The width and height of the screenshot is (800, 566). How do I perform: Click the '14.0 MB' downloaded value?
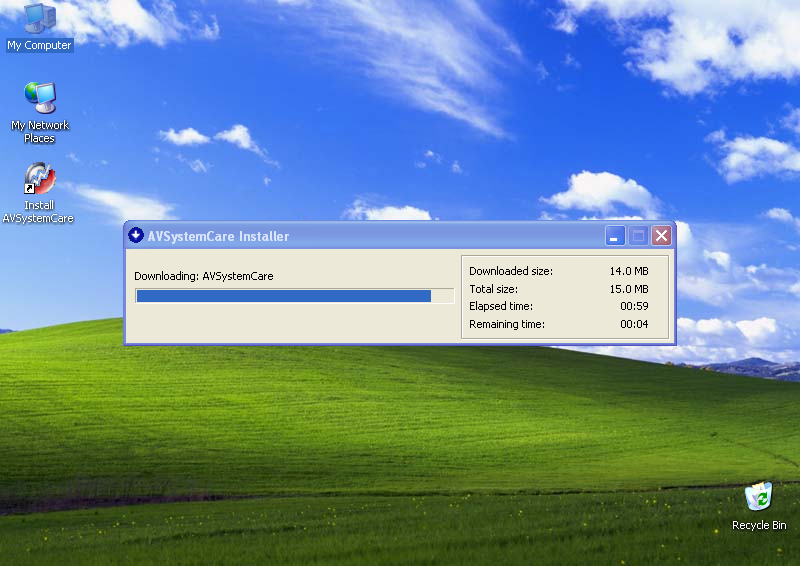click(629, 271)
